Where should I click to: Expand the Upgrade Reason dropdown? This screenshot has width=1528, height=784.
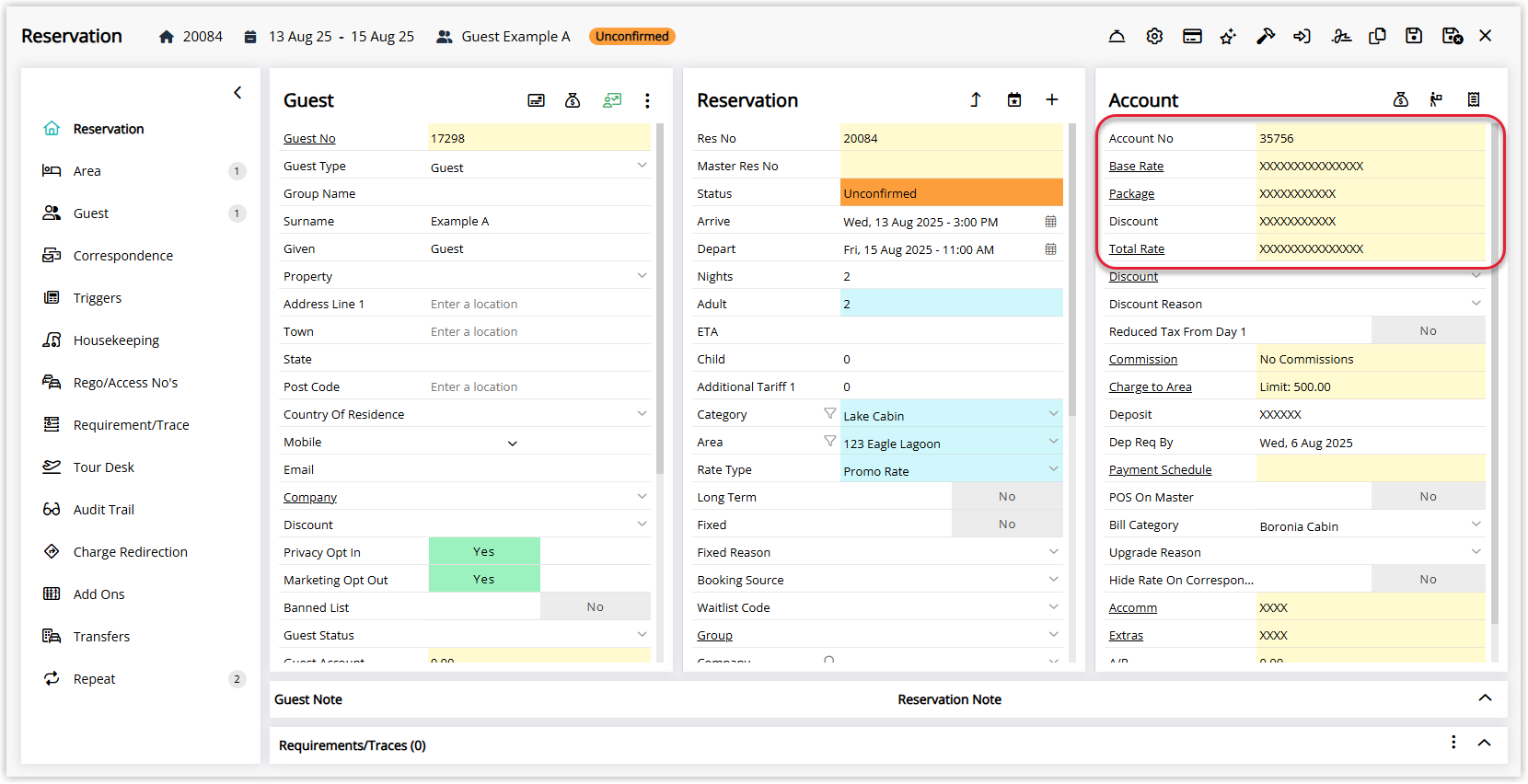tap(1476, 552)
